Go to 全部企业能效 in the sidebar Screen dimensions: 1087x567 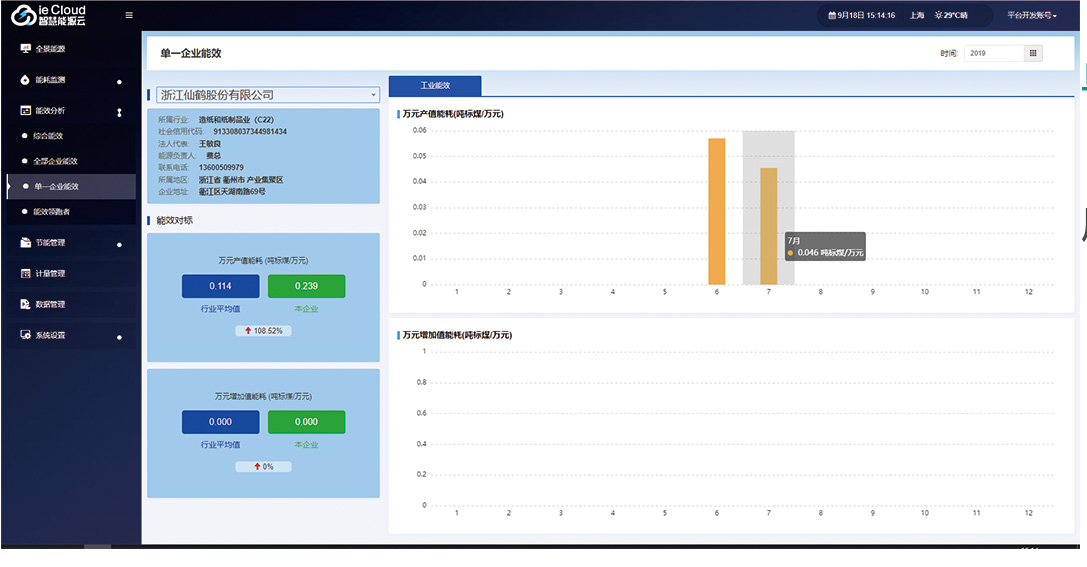(55, 161)
